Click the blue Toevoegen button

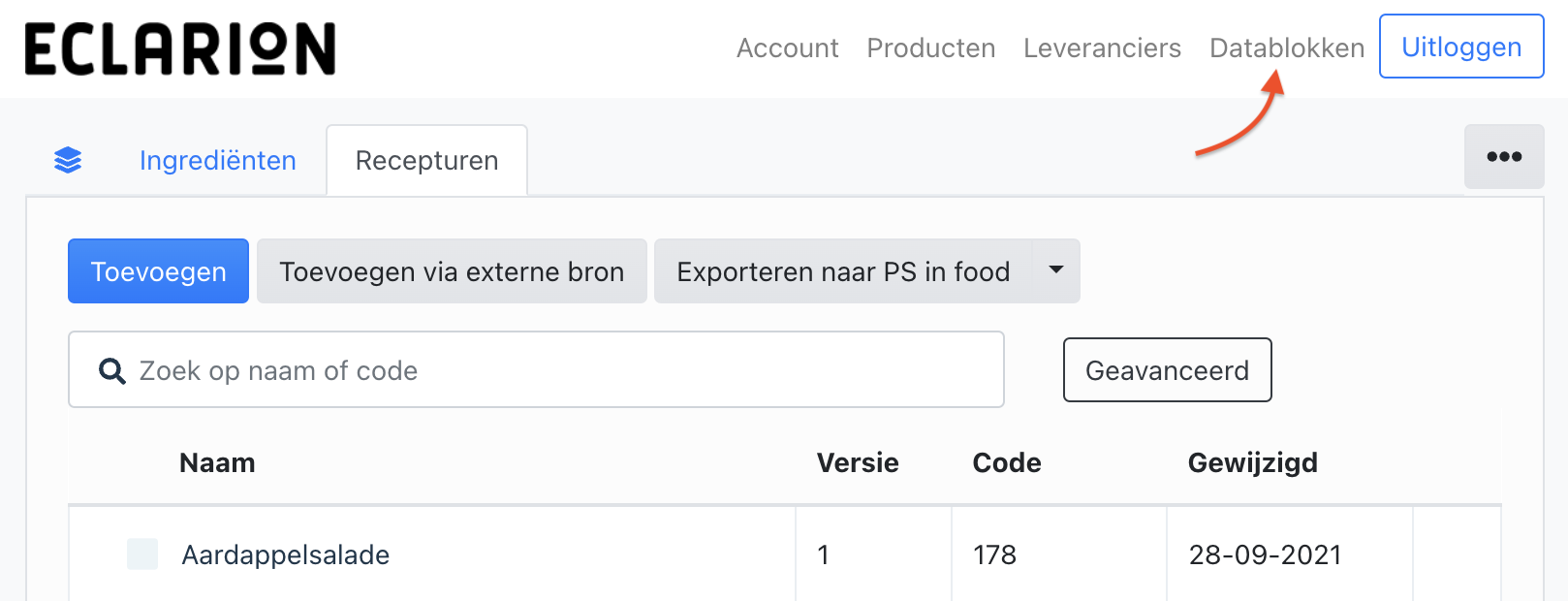158,271
